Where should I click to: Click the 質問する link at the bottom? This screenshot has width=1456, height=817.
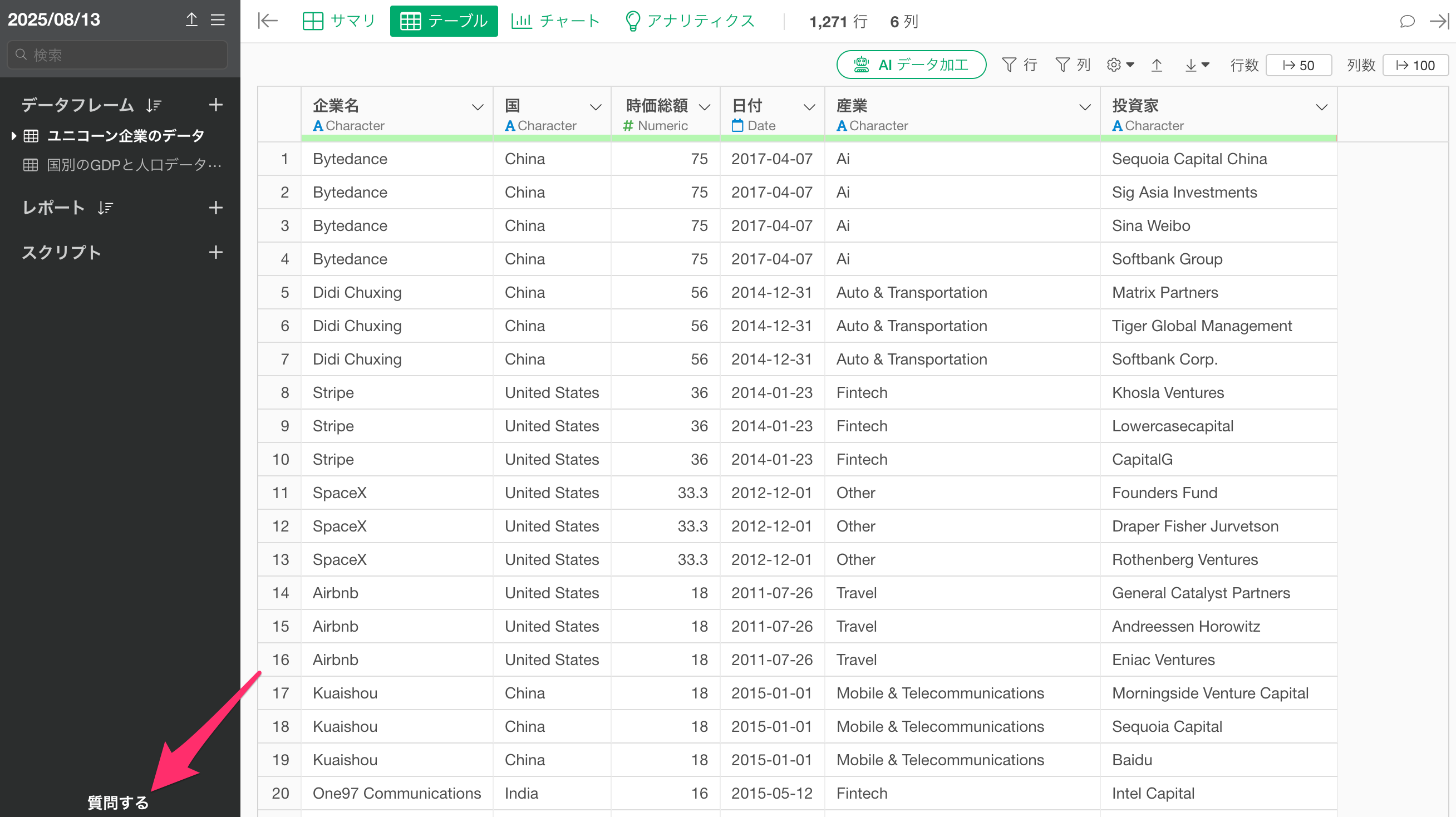pos(118,803)
